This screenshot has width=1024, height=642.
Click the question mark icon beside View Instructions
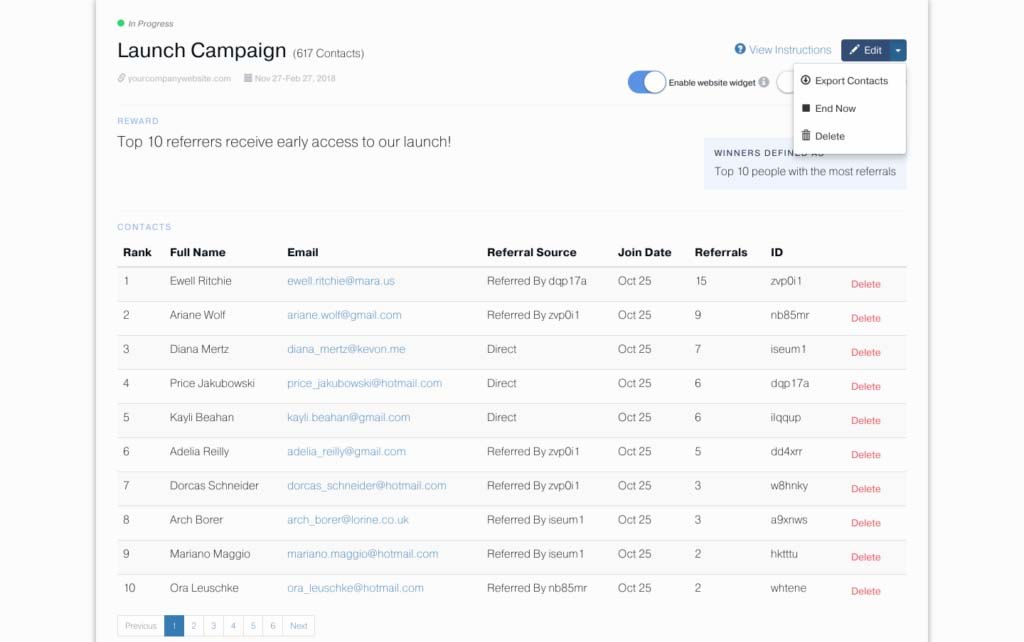[x=741, y=49]
